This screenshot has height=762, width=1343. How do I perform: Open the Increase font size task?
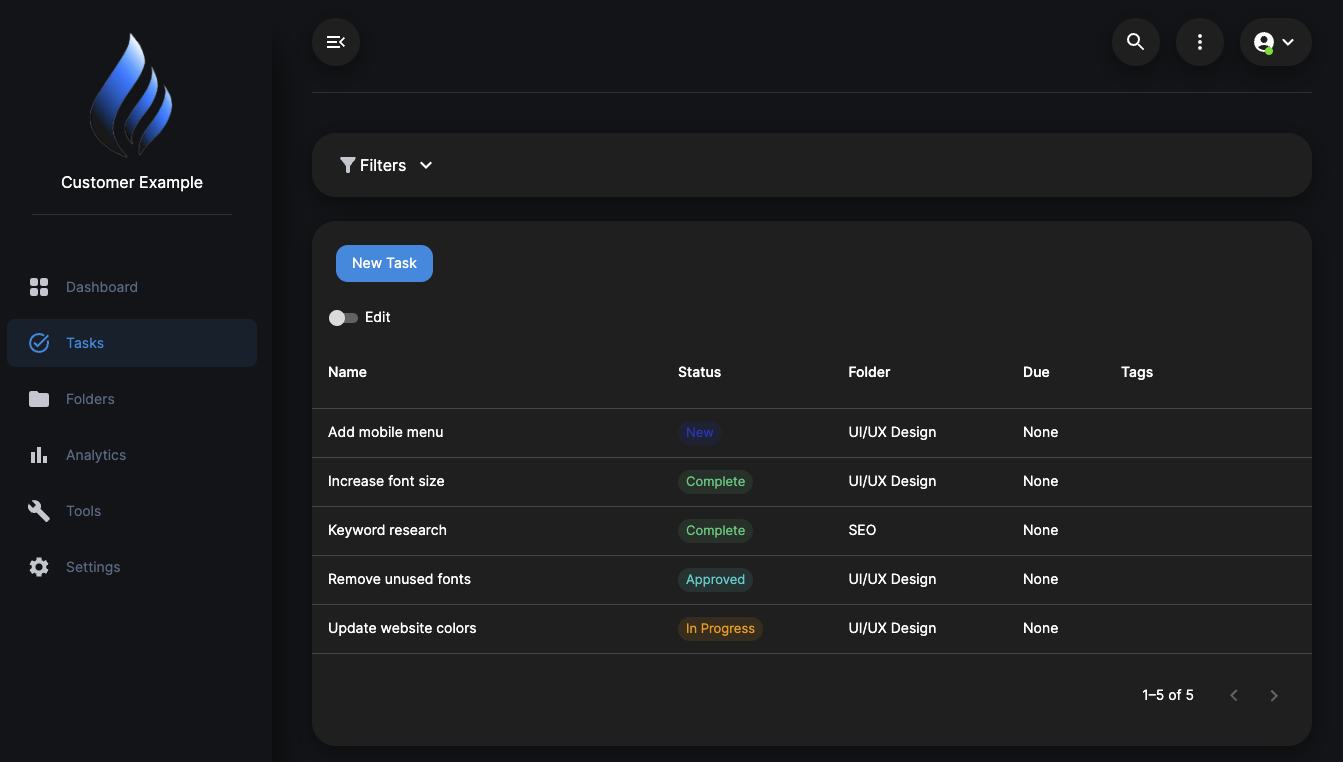[386, 481]
